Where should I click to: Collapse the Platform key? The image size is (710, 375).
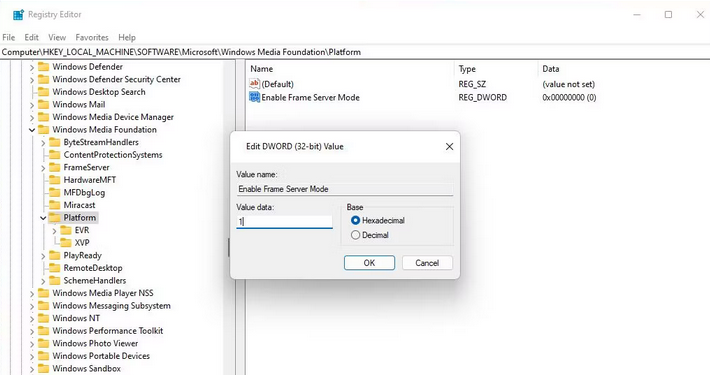[43, 218]
